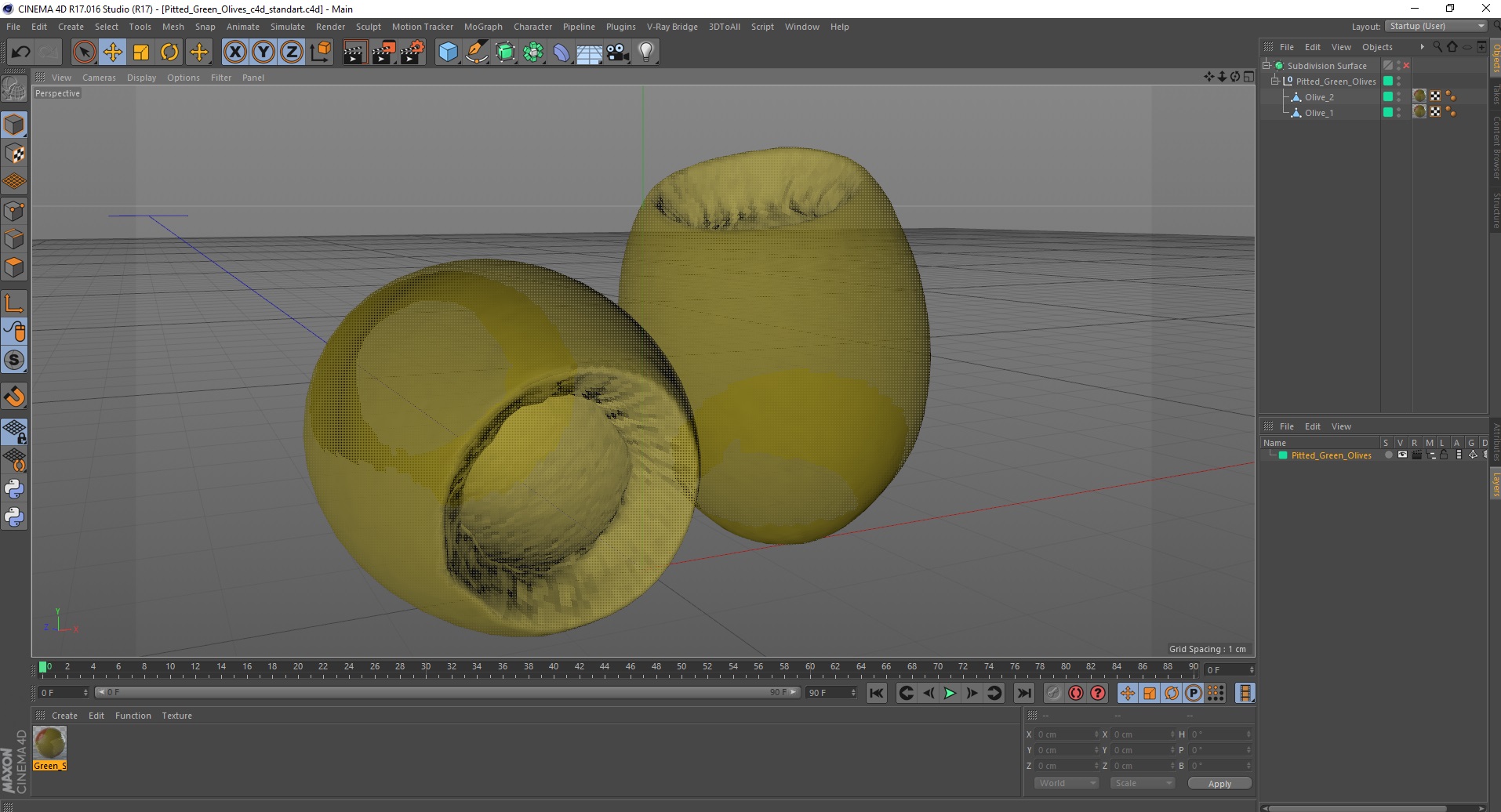The height and width of the screenshot is (812, 1501).
Task: Click the Enable Axis L-shaped icon
Action: pyautogui.click(x=14, y=303)
